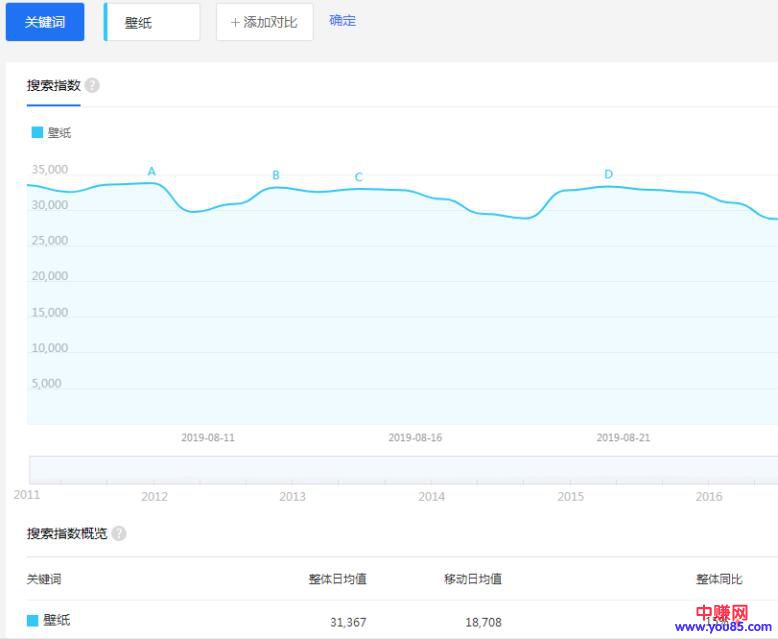Click the 整体同比 column header
This screenshot has height=639, width=778.
point(719,579)
